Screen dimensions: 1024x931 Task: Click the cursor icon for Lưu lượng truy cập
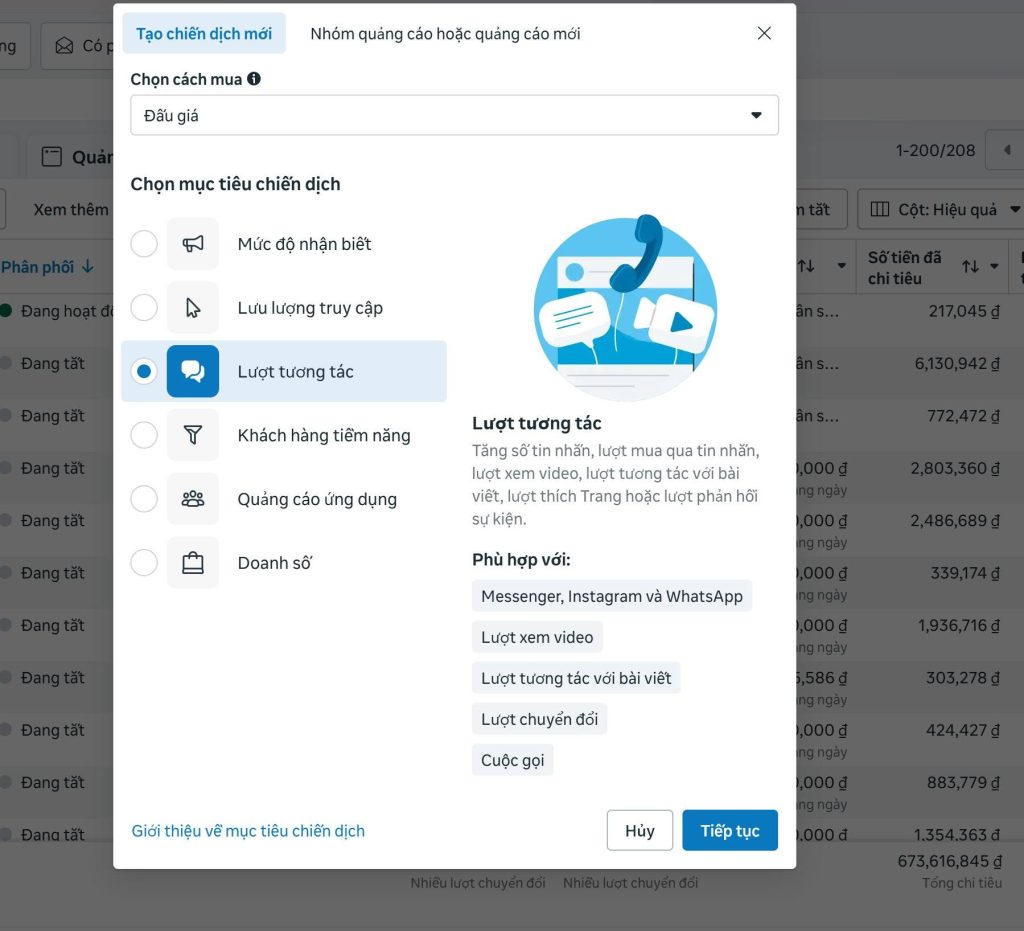click(193, 308)
